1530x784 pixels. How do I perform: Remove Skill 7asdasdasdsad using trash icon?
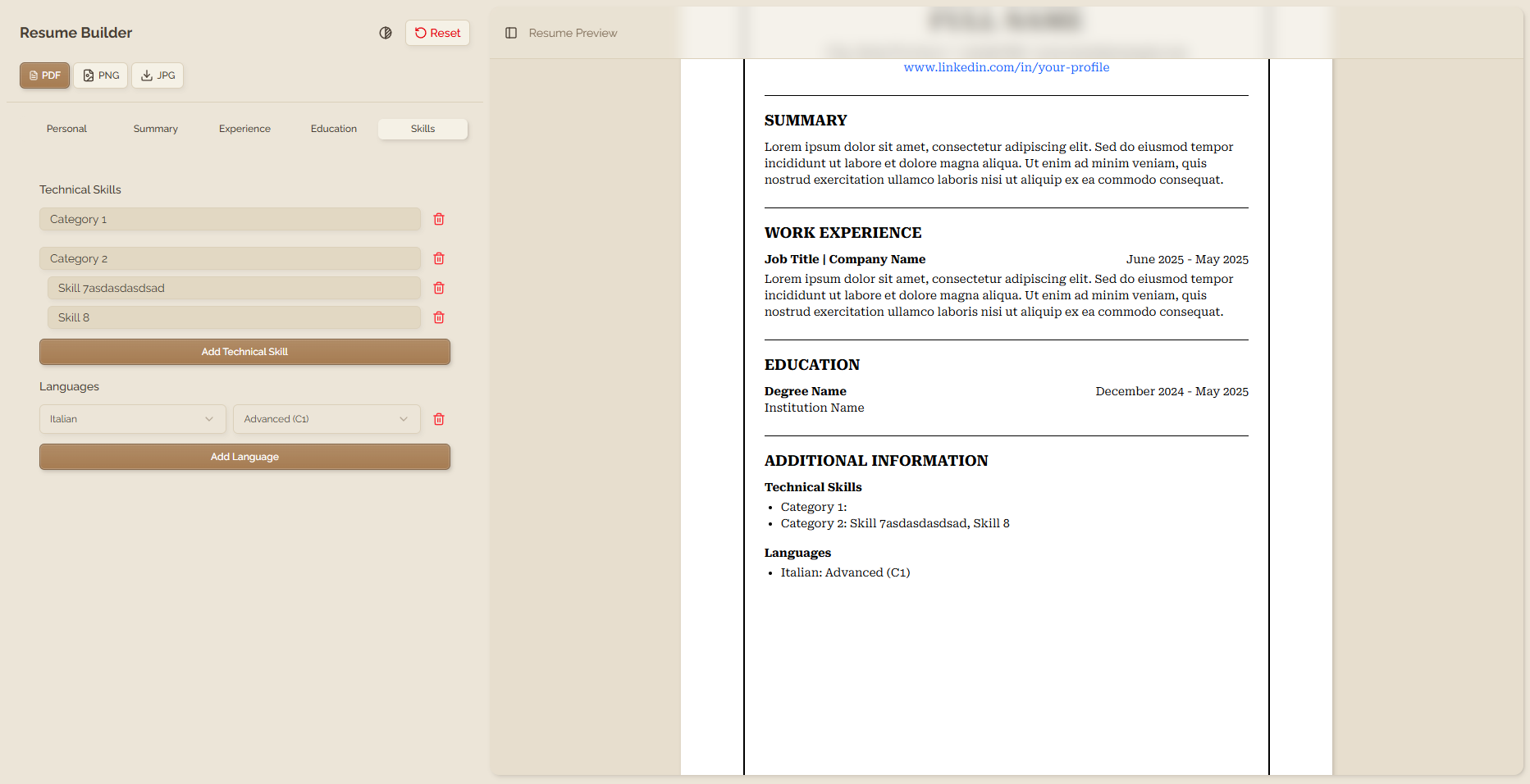[439, 288]
